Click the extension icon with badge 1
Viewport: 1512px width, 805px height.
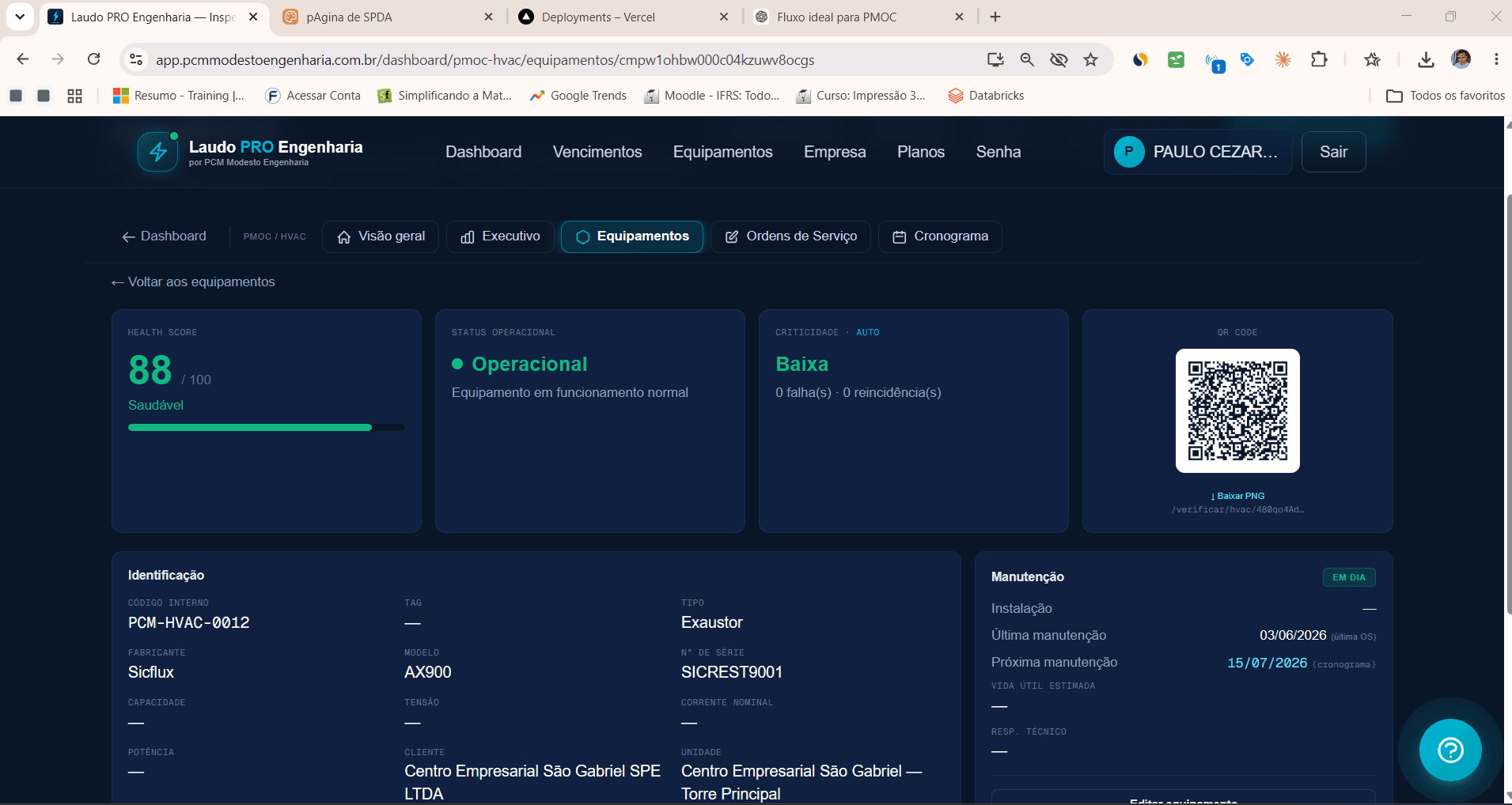(1215, 62)
